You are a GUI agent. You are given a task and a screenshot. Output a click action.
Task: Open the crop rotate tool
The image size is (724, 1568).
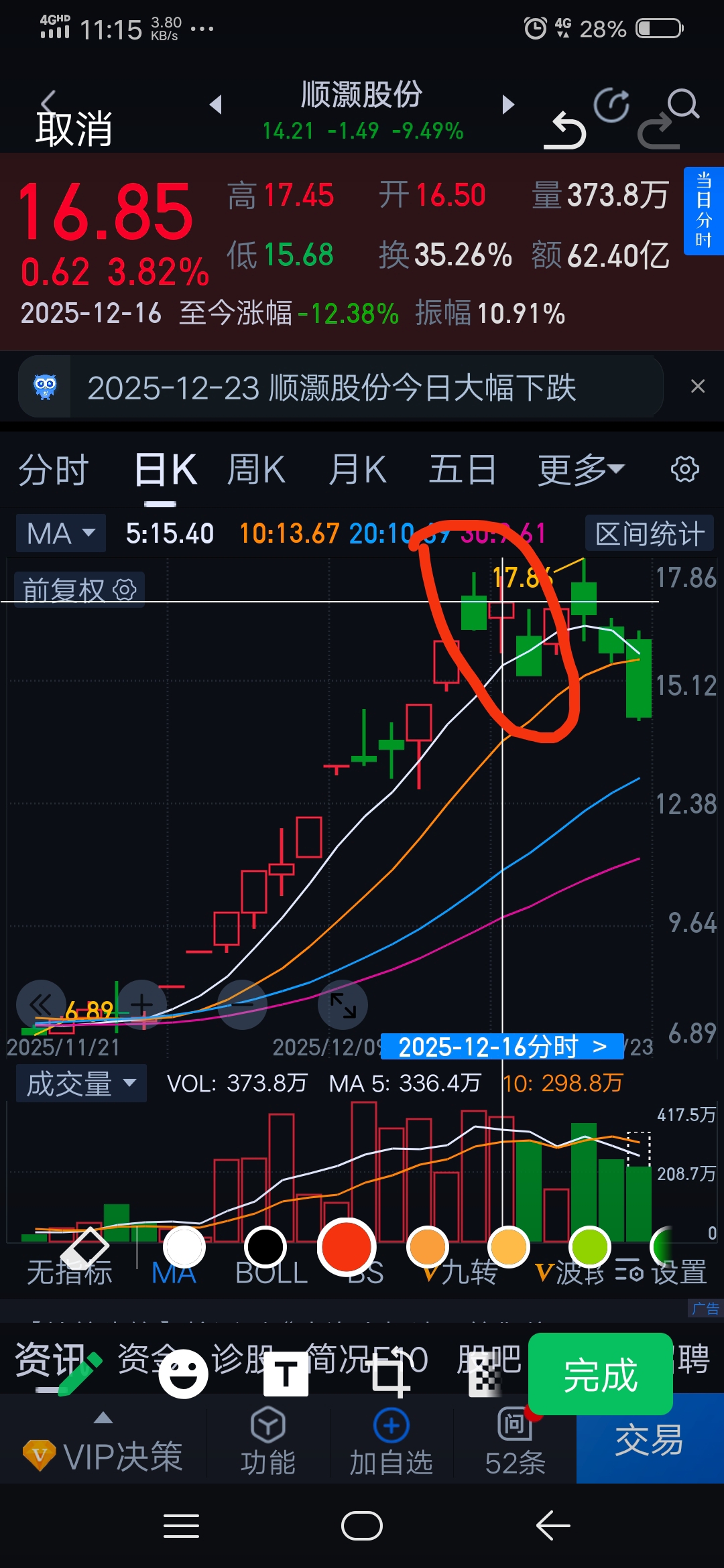pyautogui.click(x=390, y=1373)
